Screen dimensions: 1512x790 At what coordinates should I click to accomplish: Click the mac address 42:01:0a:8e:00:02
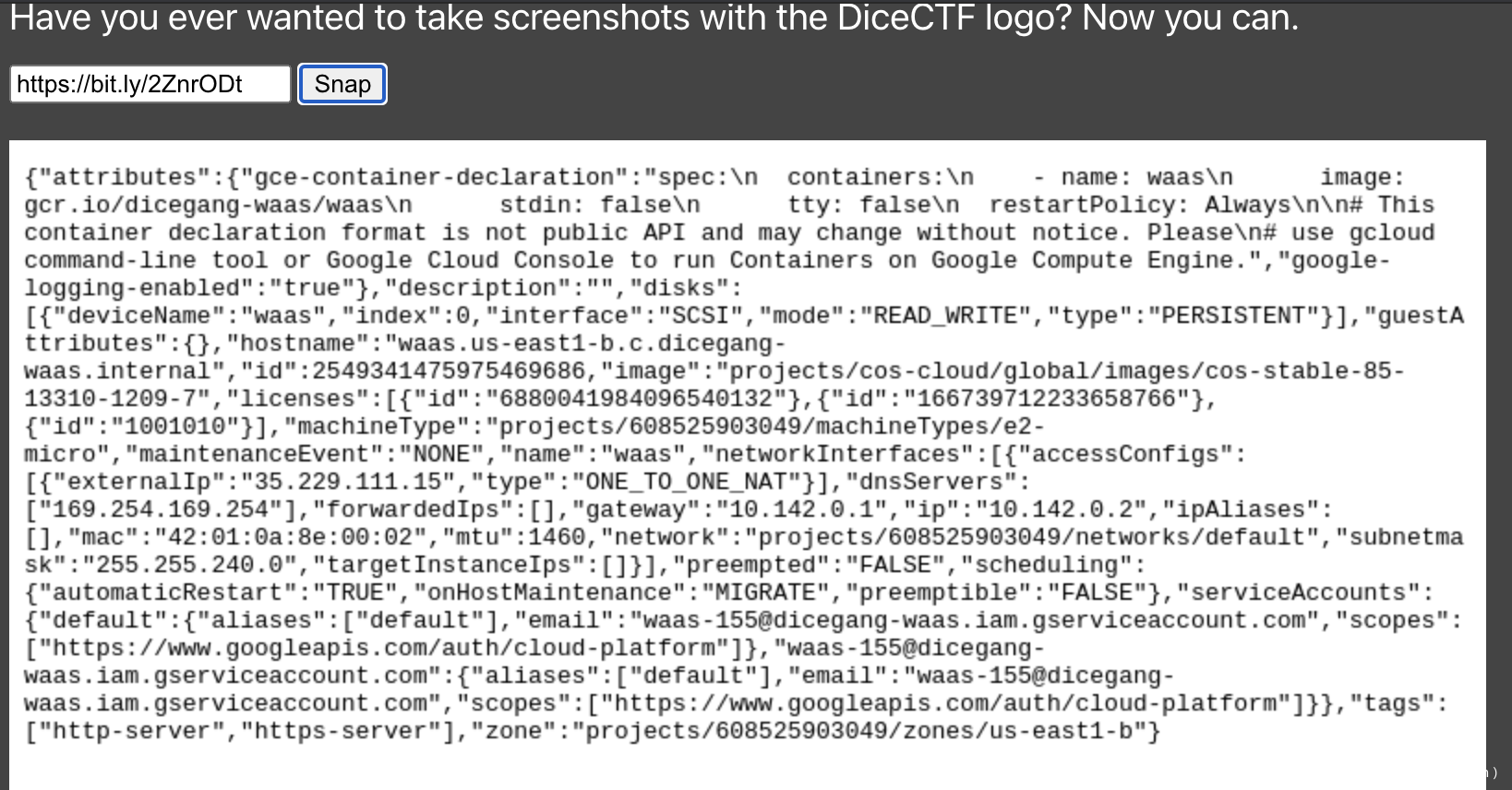click(292, 537)
